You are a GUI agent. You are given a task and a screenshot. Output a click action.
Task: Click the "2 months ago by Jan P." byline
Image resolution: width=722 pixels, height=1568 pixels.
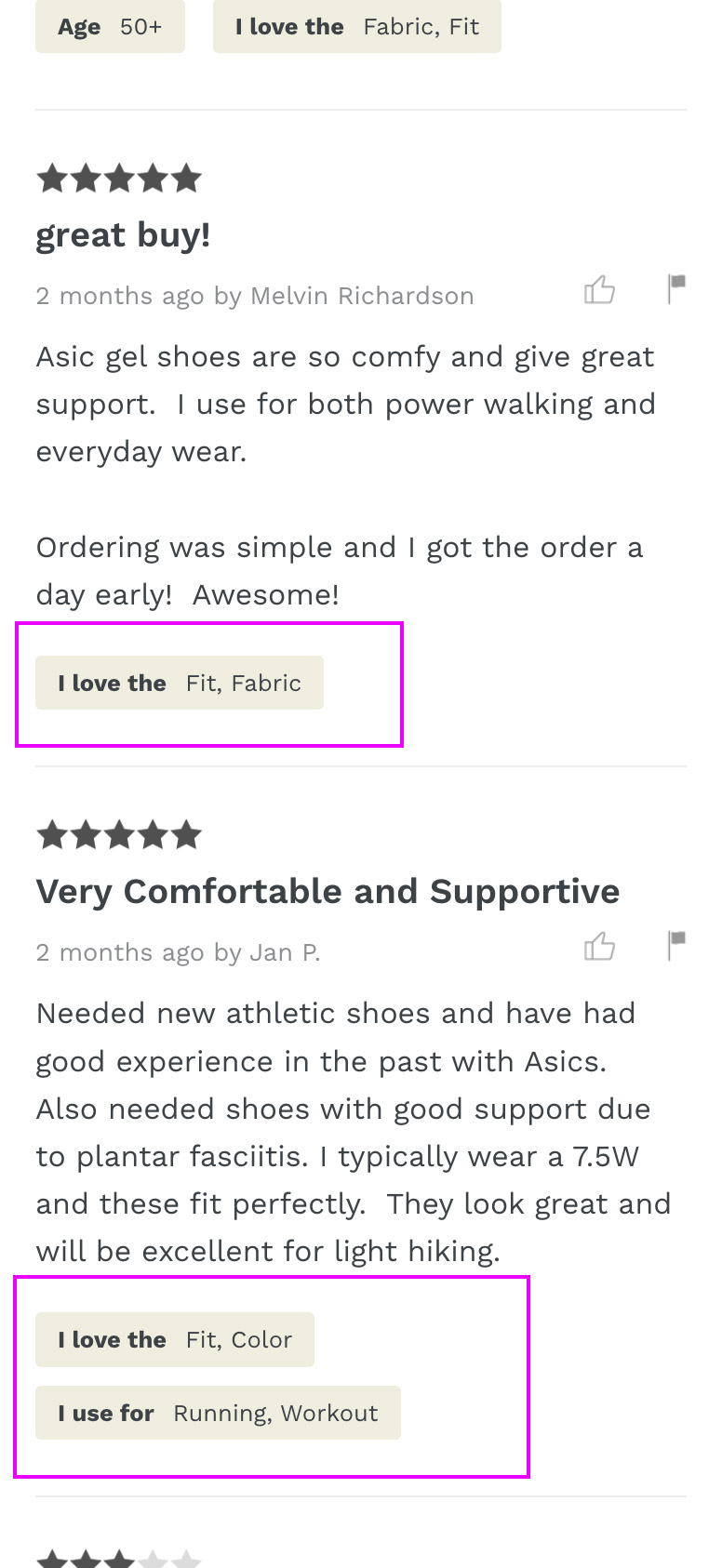[178, 953]
